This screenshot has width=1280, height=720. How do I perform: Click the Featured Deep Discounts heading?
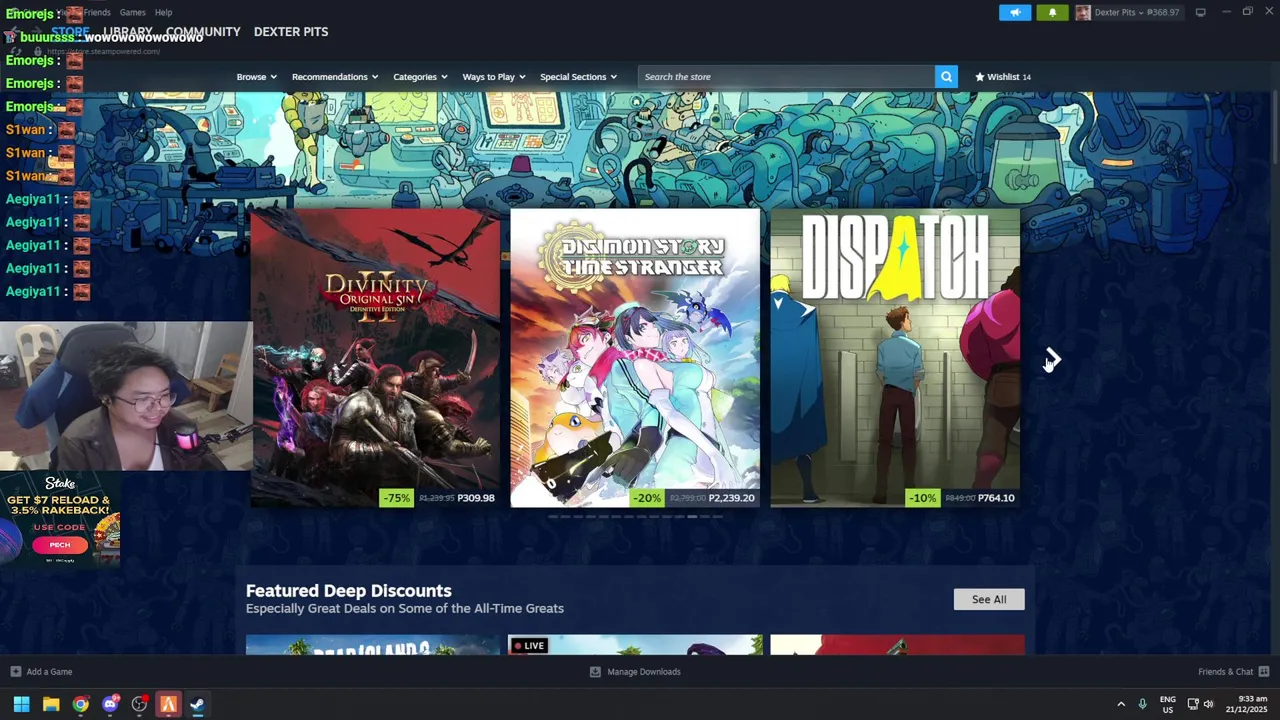point(348,591)
